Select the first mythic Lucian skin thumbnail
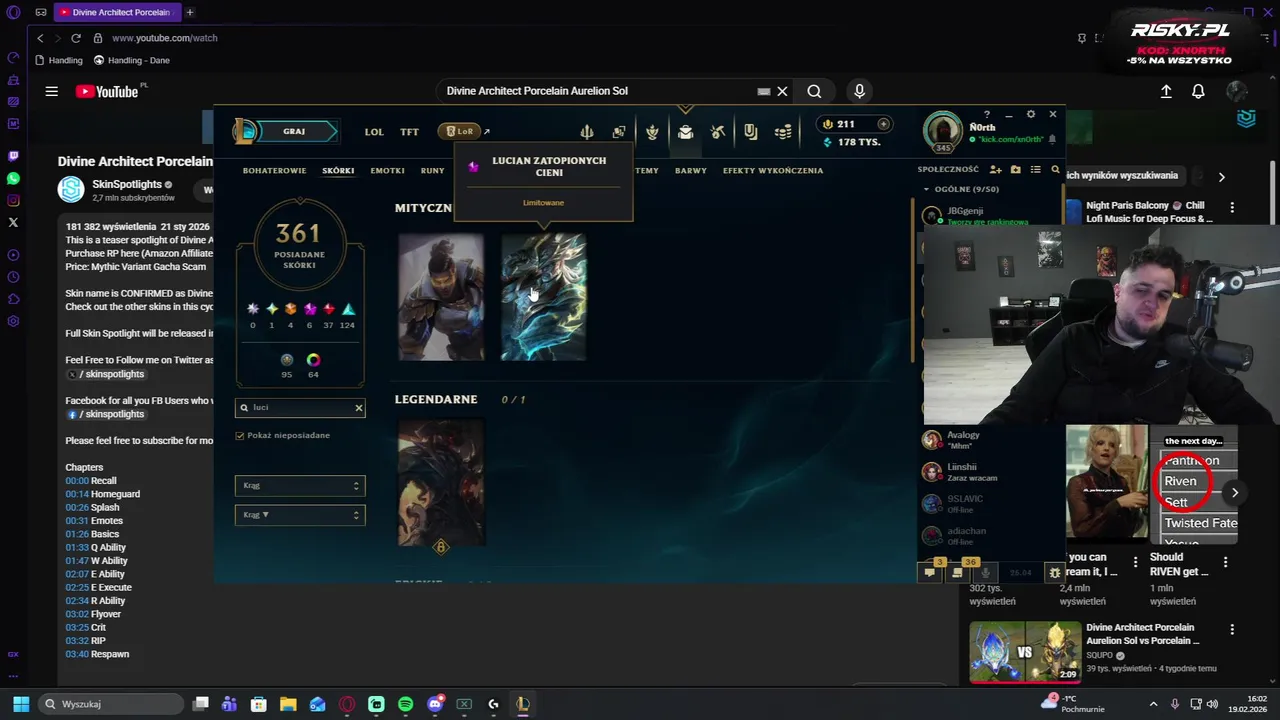 441,297
